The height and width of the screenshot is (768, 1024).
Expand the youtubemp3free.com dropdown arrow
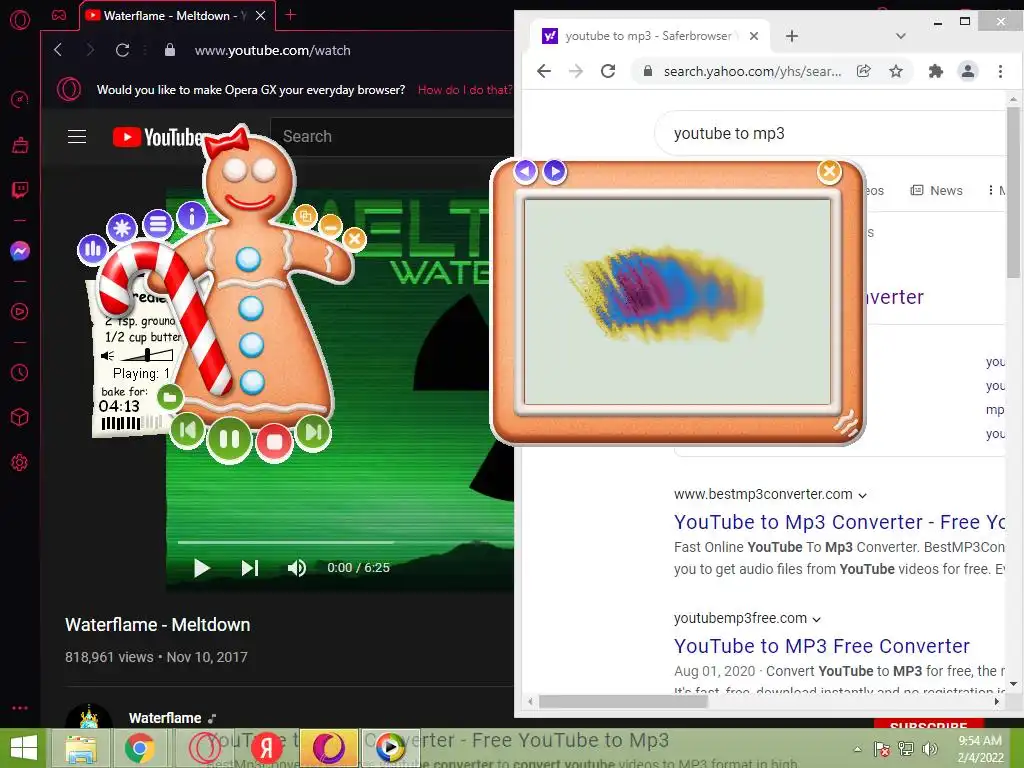pyautogui.click(x=816, y=619)
